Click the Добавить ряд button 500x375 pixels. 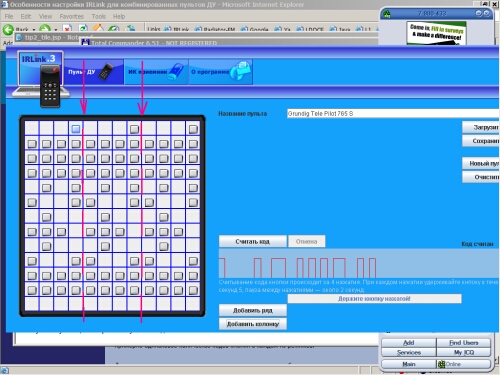[x=252, y=310]
